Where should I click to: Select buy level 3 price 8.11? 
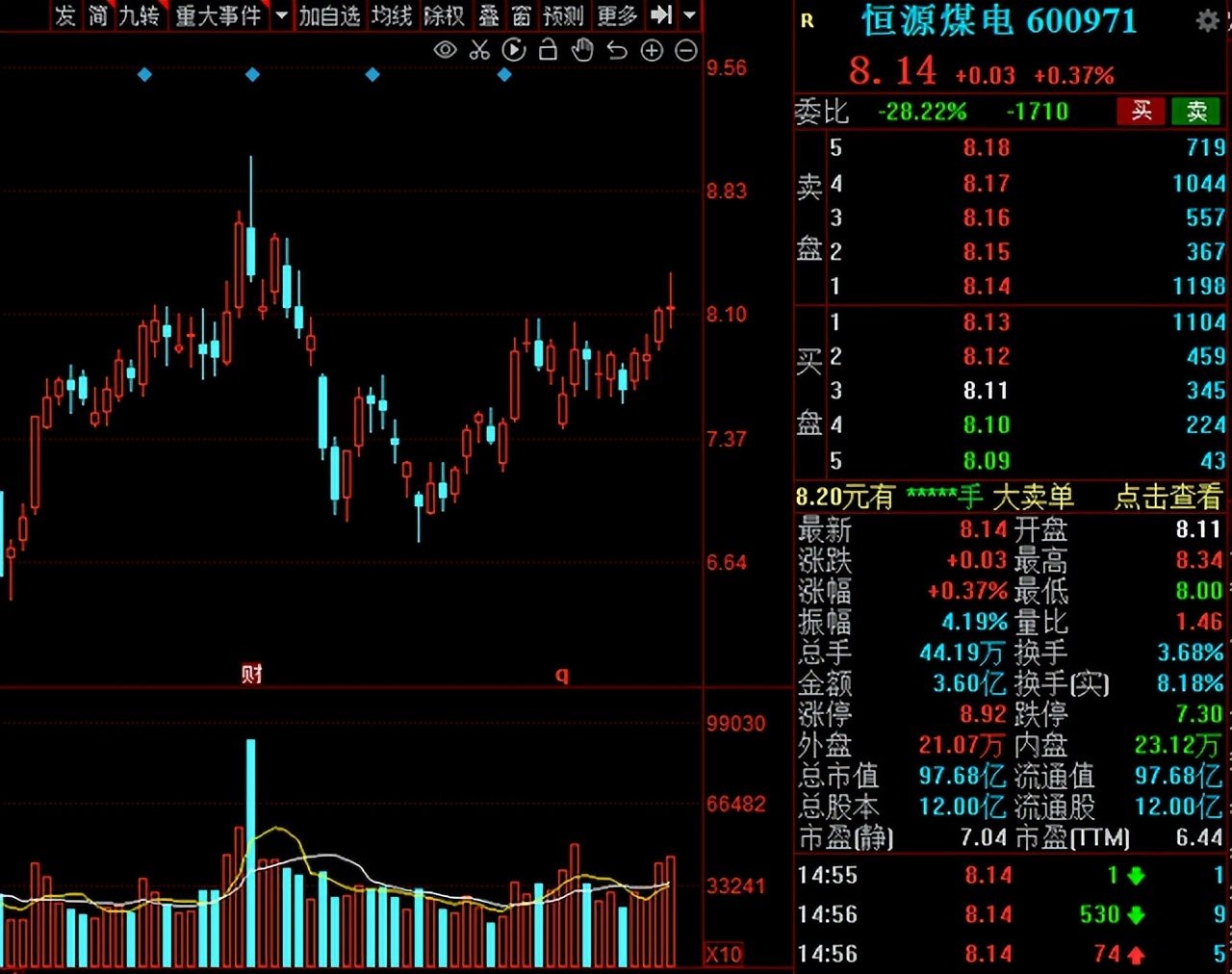coord(987,391)
